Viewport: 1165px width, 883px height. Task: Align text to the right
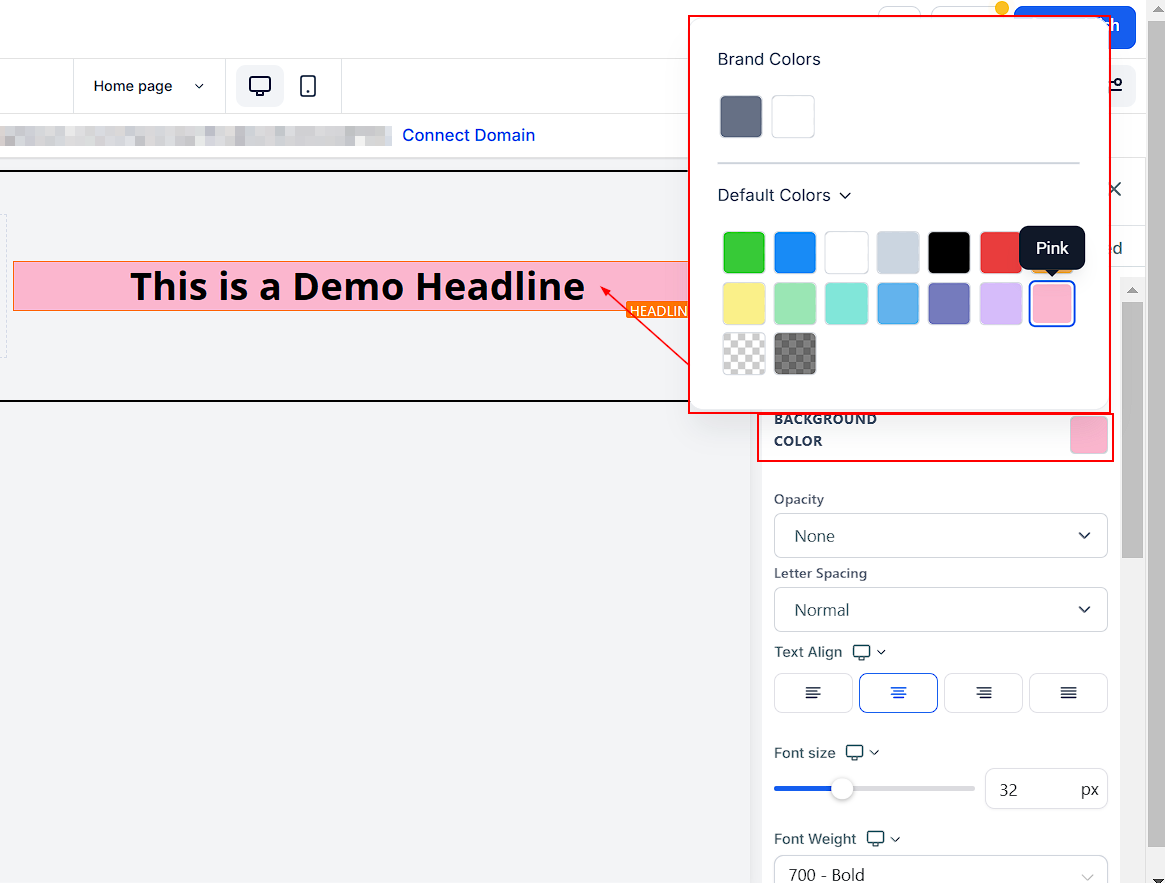(x=983, y=693)
